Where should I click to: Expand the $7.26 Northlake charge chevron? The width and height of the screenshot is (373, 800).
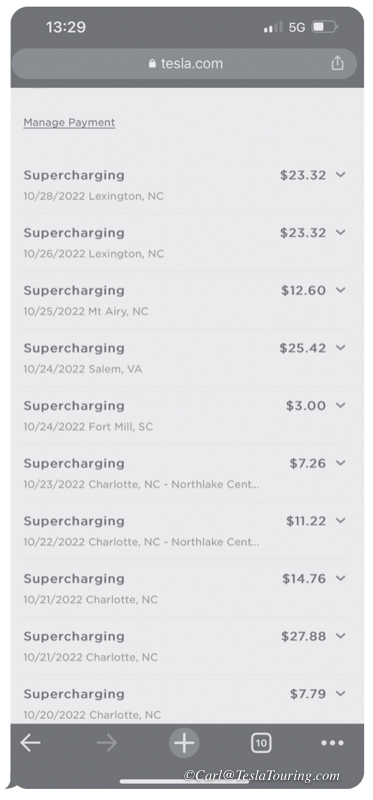pos(341,463)
